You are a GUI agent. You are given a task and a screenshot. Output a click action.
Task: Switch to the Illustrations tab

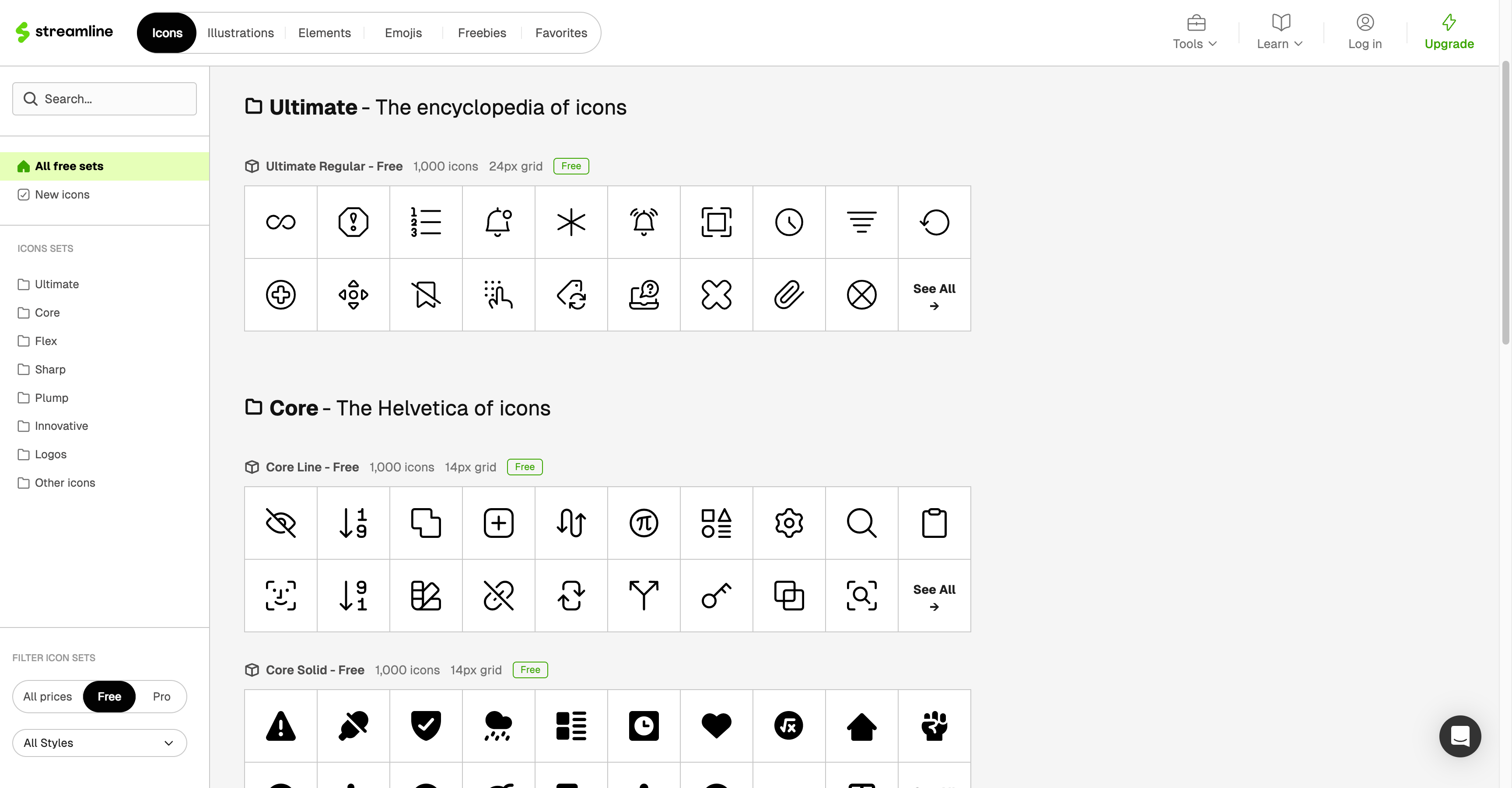(x=241, y=33)
